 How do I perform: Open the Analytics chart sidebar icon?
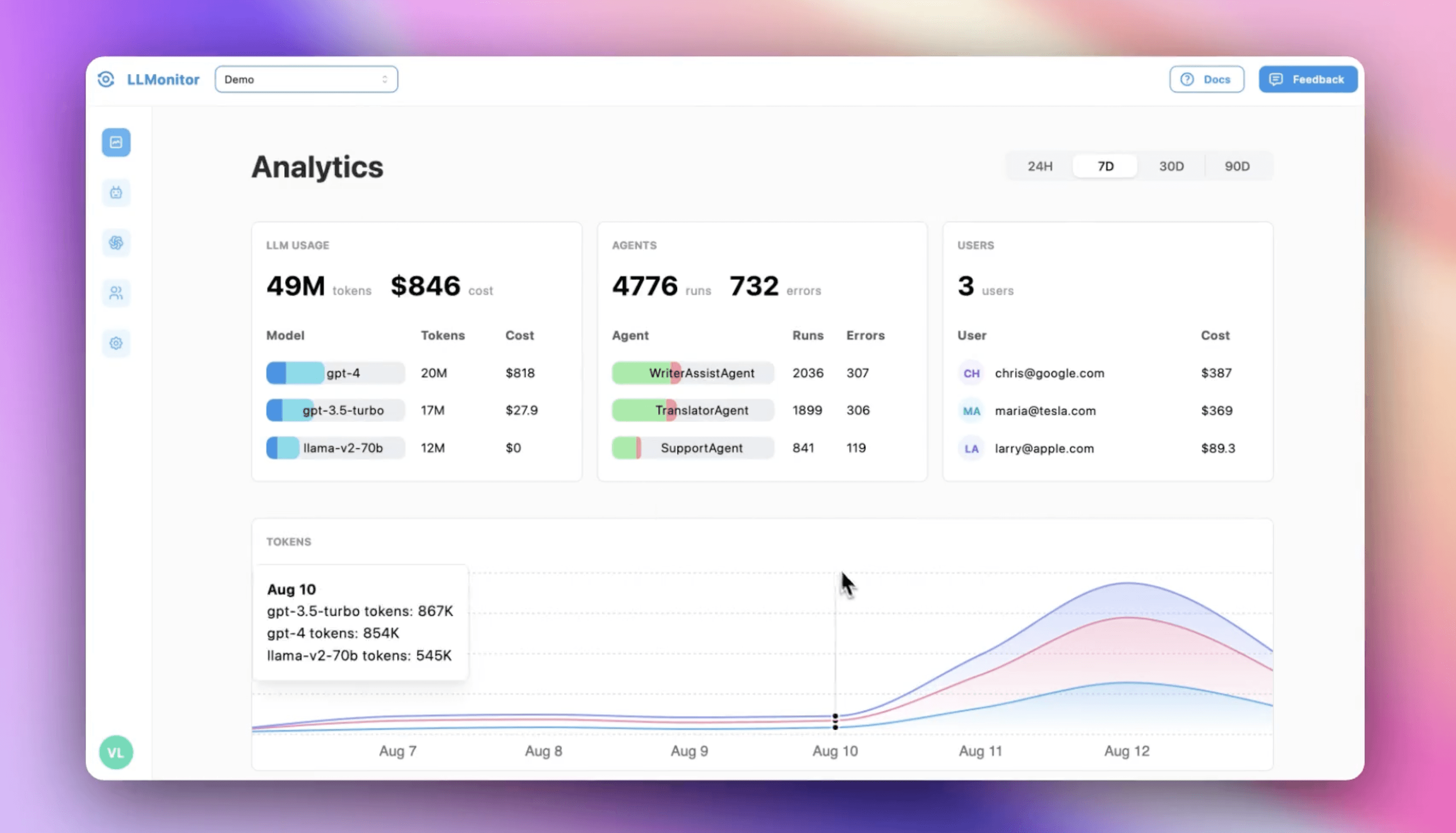click(116, 142)
